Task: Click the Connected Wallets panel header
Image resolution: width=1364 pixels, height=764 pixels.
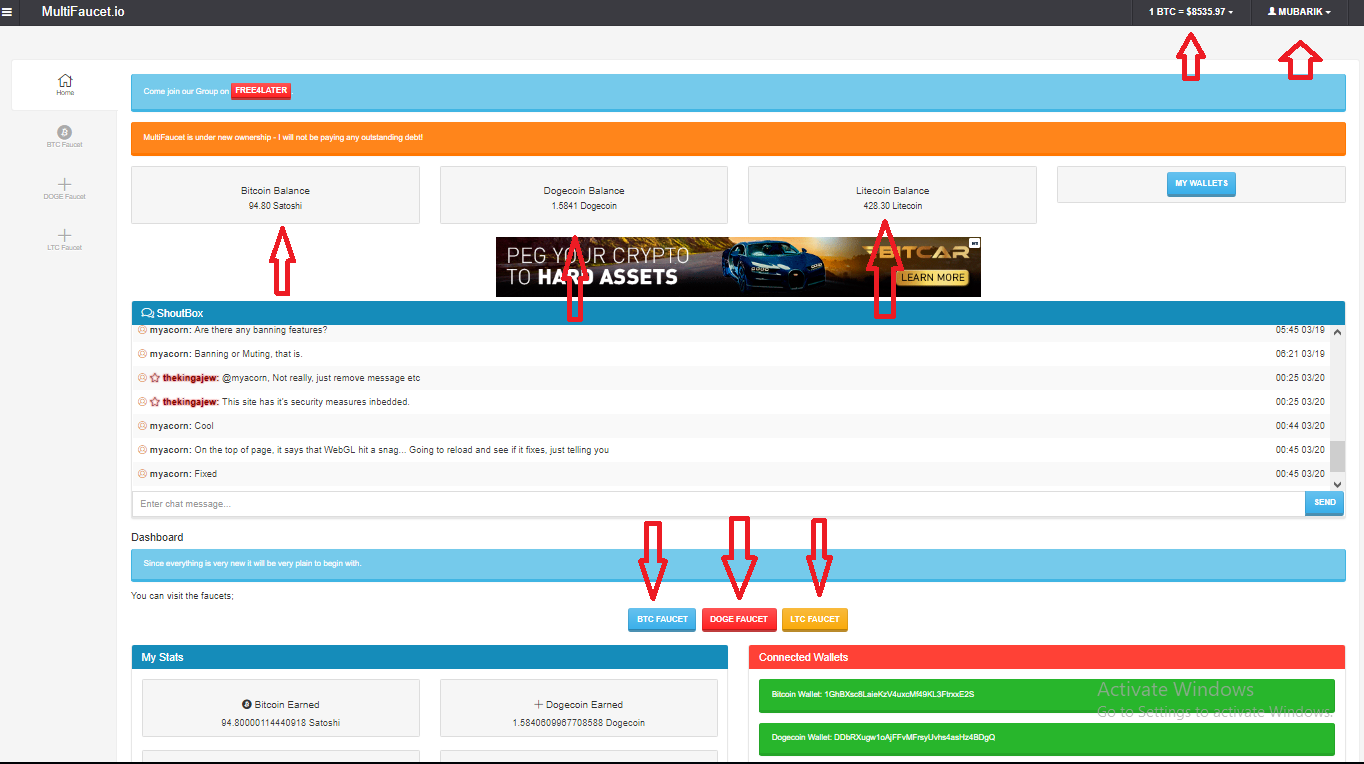Action: click(1047, 657)
